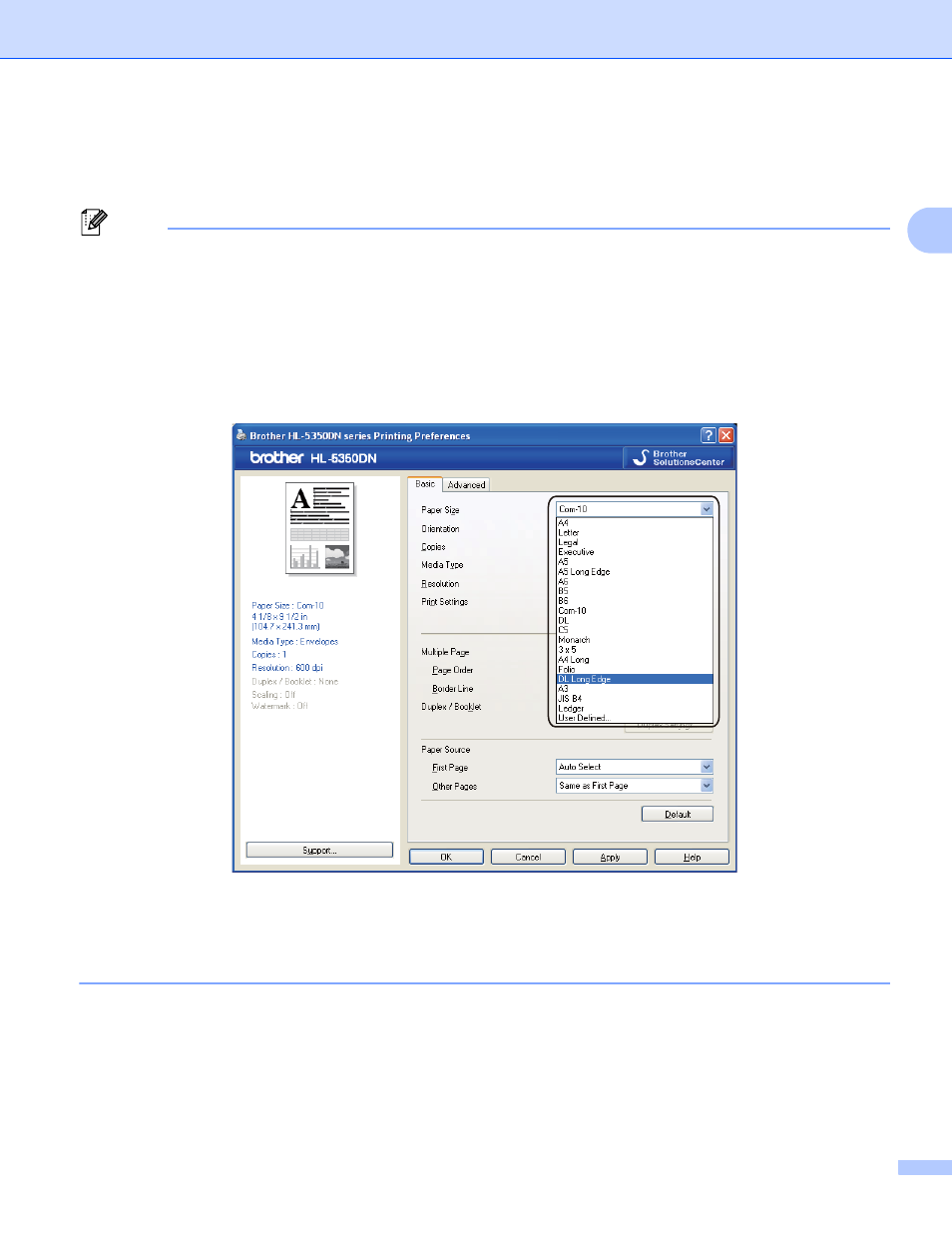Select Ledger paper size
The height and width of the screenshot is (1233, 952).
[x=635, y=709]
